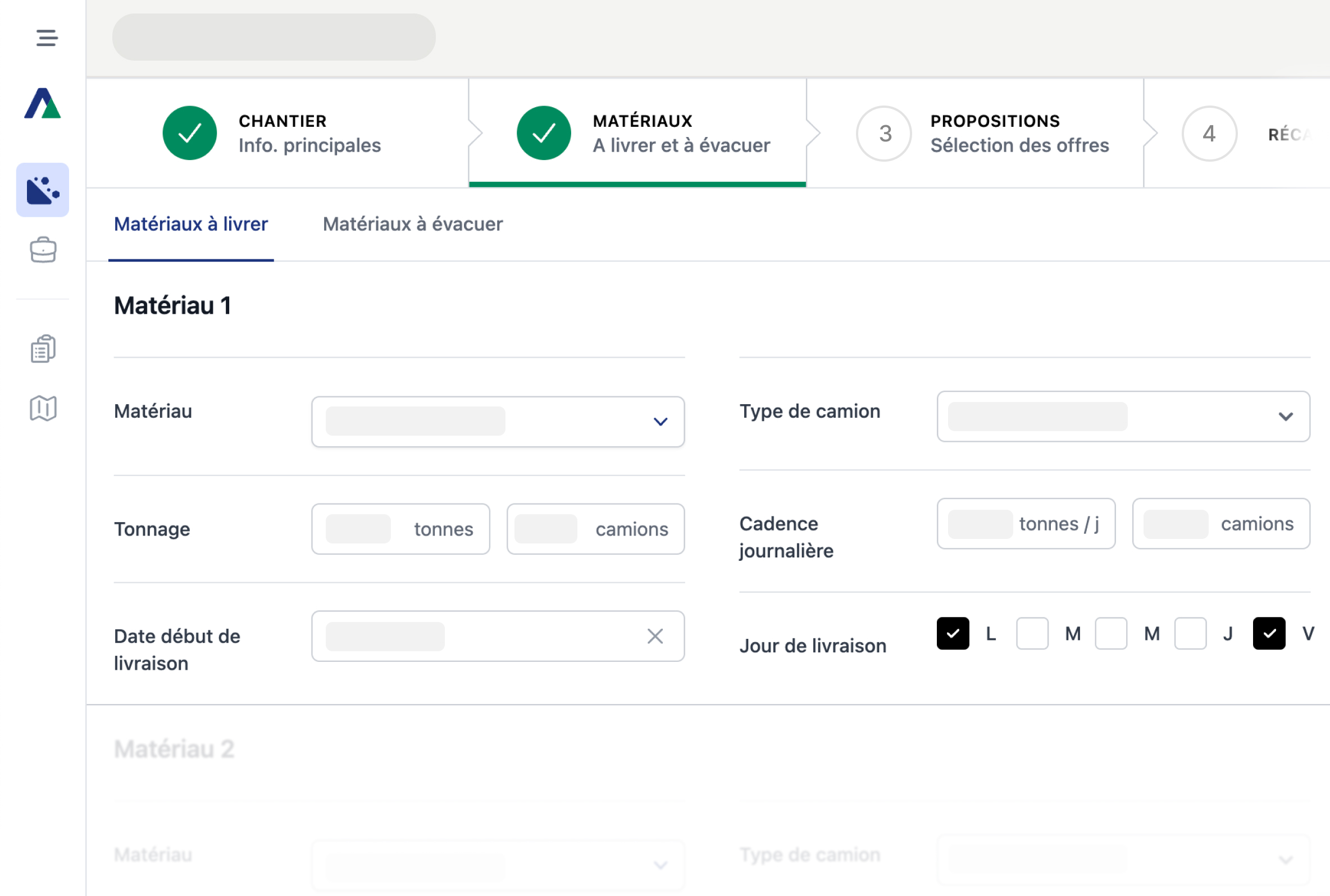1330x896 pixels.
Task: Check the J (Thursday) delivery checkbox
Action: [1190, 633]
